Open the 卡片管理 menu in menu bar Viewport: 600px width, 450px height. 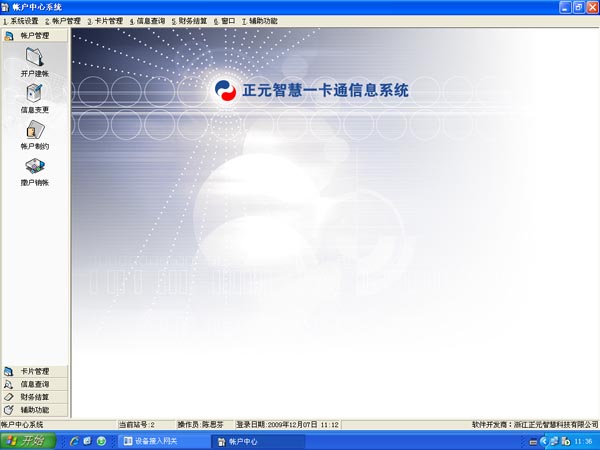105,21
